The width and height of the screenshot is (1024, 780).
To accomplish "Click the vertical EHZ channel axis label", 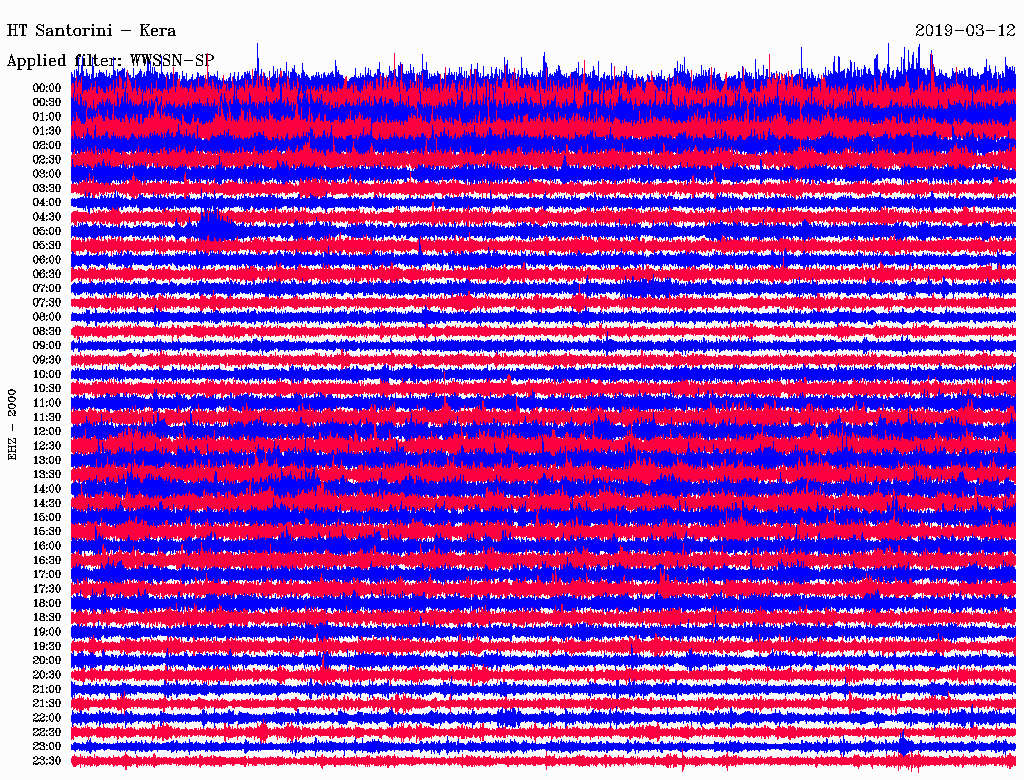I will point(13,423).
